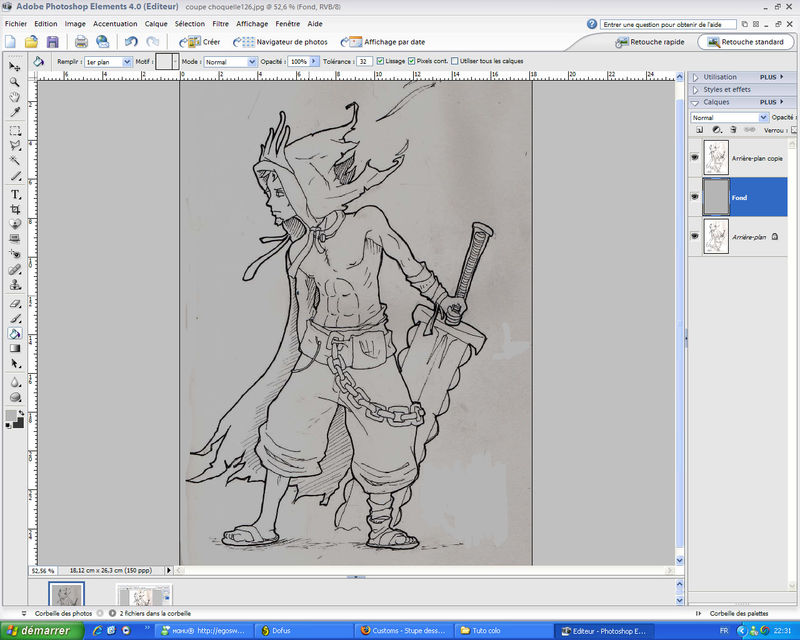Click the undo arrow icon

click(x=131, y=42)
